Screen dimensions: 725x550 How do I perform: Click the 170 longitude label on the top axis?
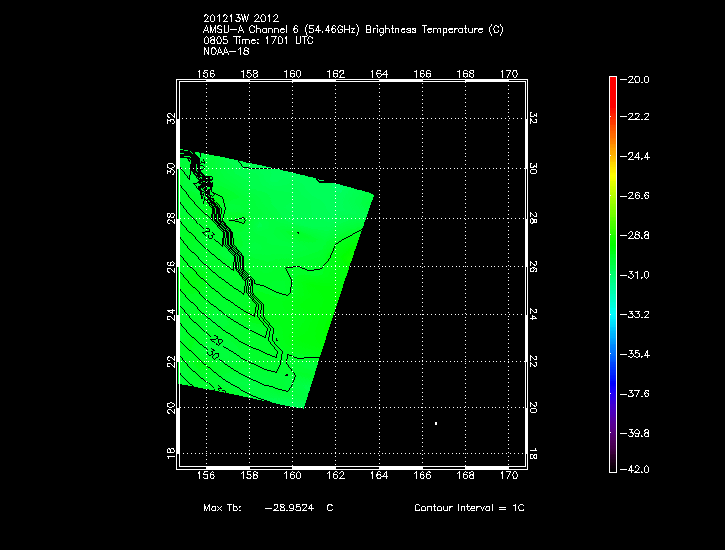click(x=509, y=74)
